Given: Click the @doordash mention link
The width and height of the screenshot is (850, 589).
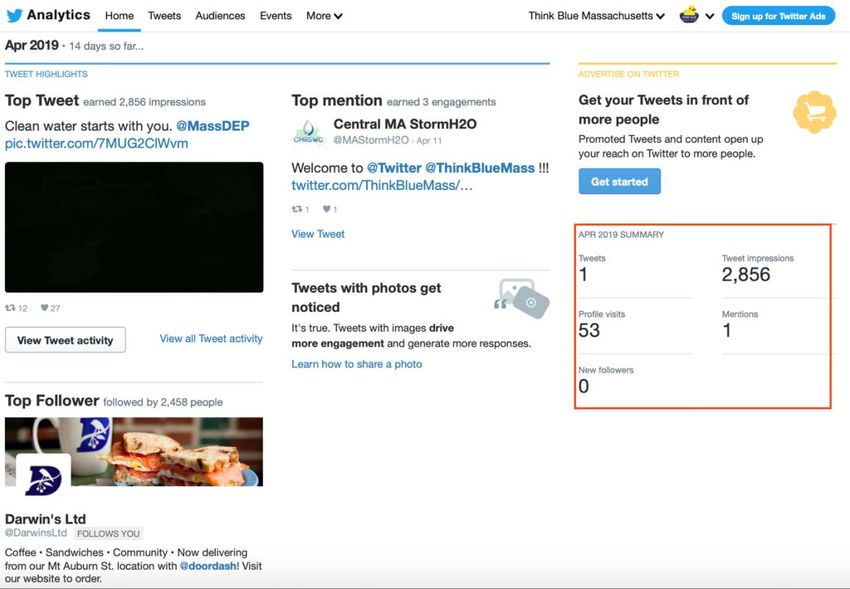Looking at the screenshot, I should coord(209,566).
